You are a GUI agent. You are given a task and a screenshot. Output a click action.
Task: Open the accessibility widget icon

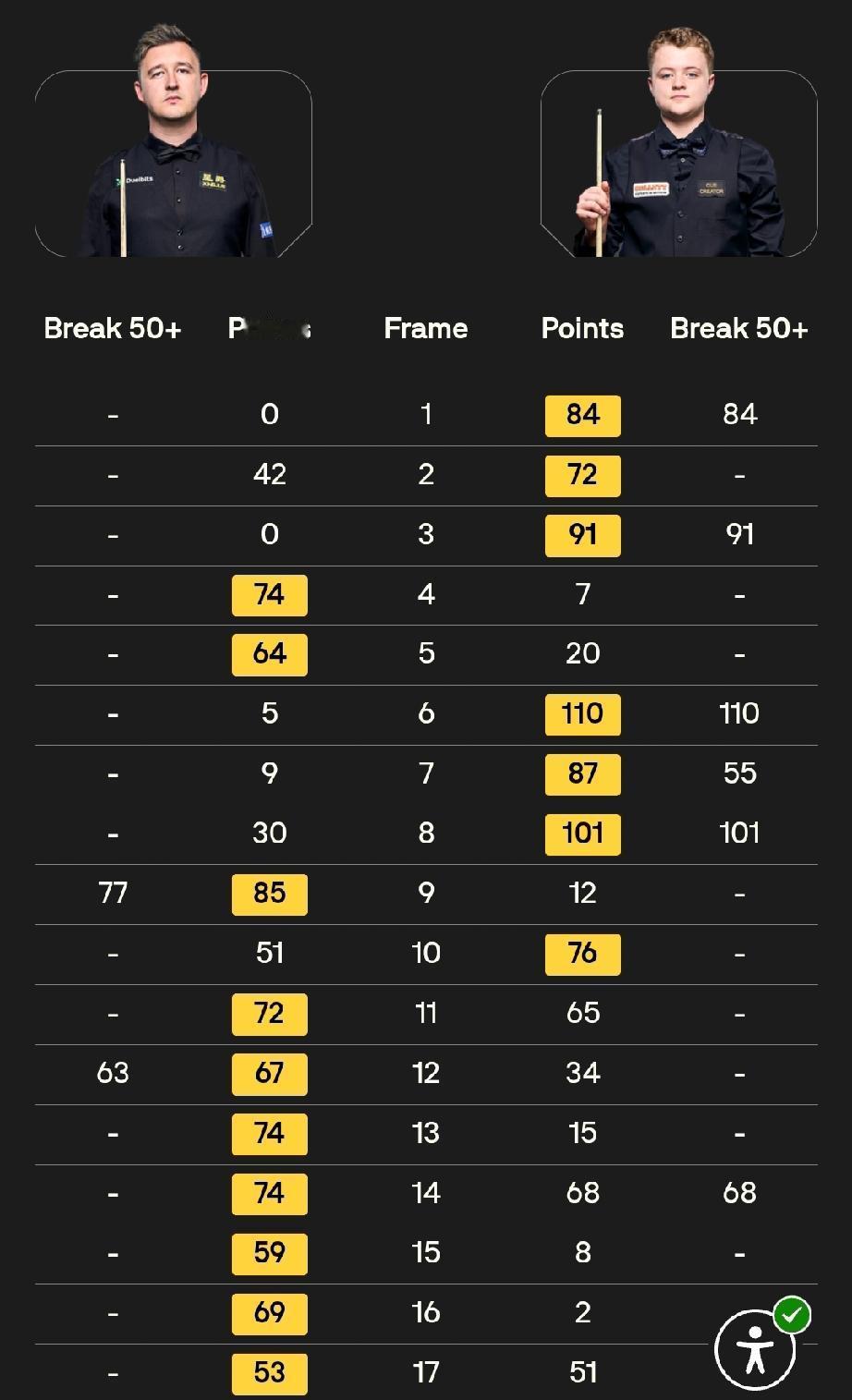756,1350
